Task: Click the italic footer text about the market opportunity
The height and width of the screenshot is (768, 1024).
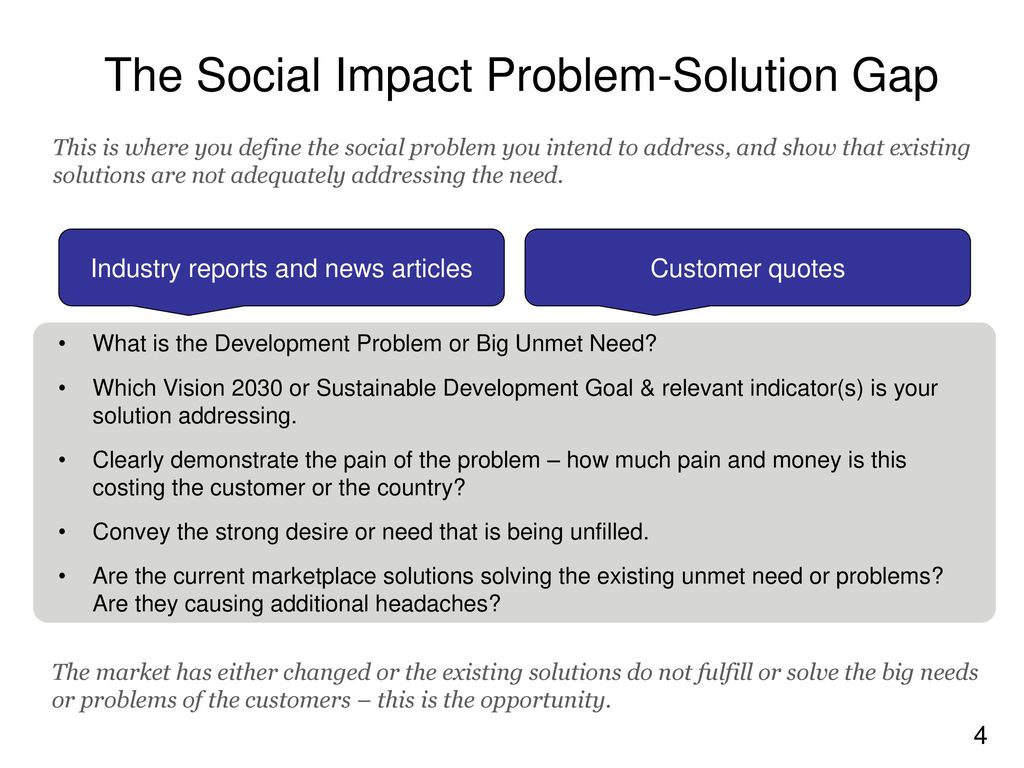Action: click(x=515, y=686)
